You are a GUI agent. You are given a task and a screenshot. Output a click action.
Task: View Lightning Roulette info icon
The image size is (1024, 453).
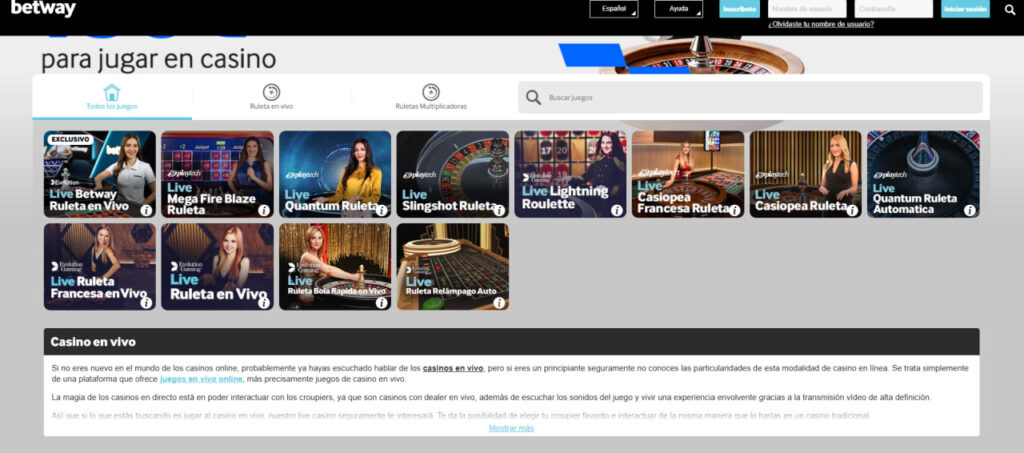tap(616, 210)
